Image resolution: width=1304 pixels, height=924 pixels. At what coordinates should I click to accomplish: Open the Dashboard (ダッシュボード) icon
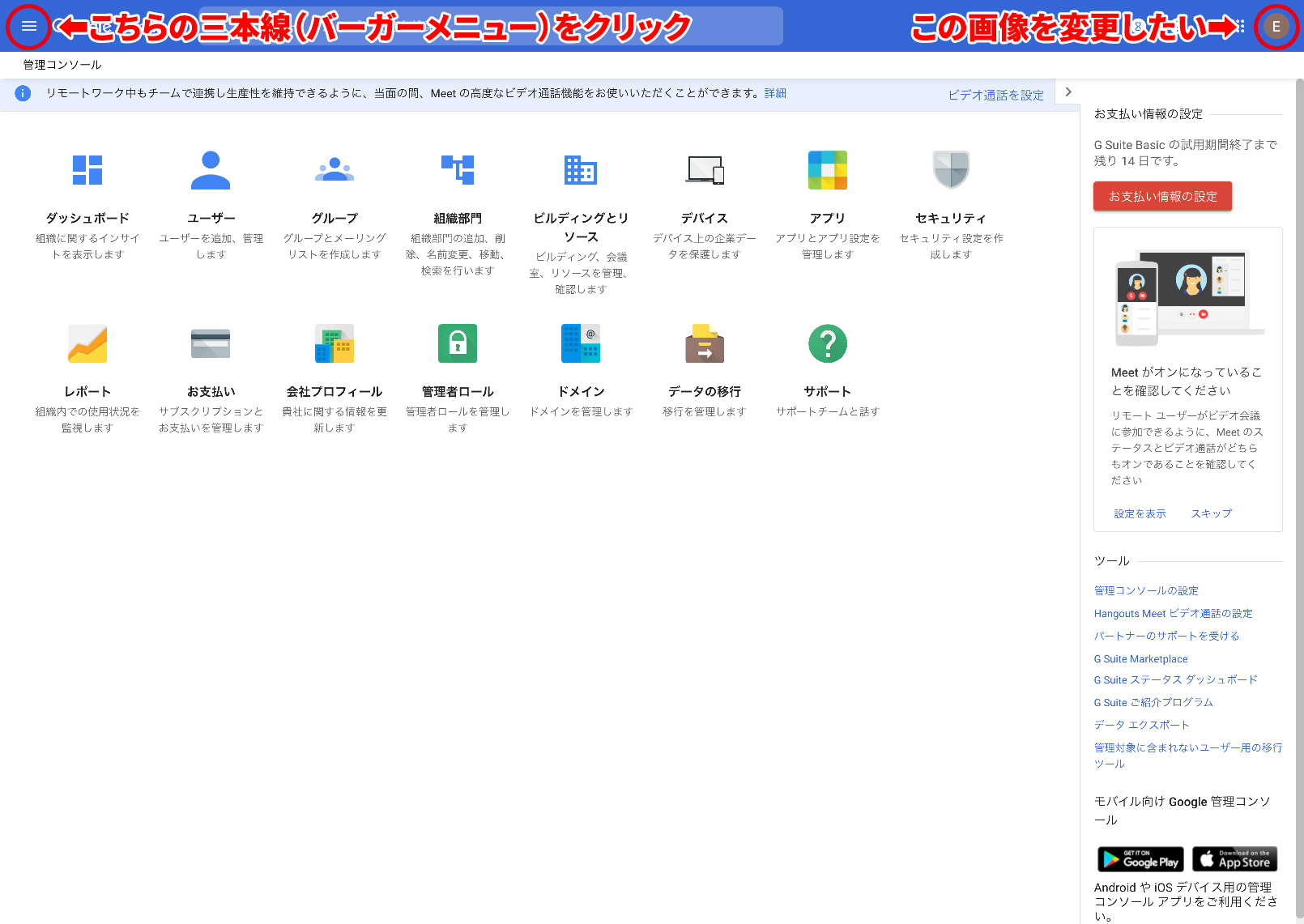tap(87, 170)
